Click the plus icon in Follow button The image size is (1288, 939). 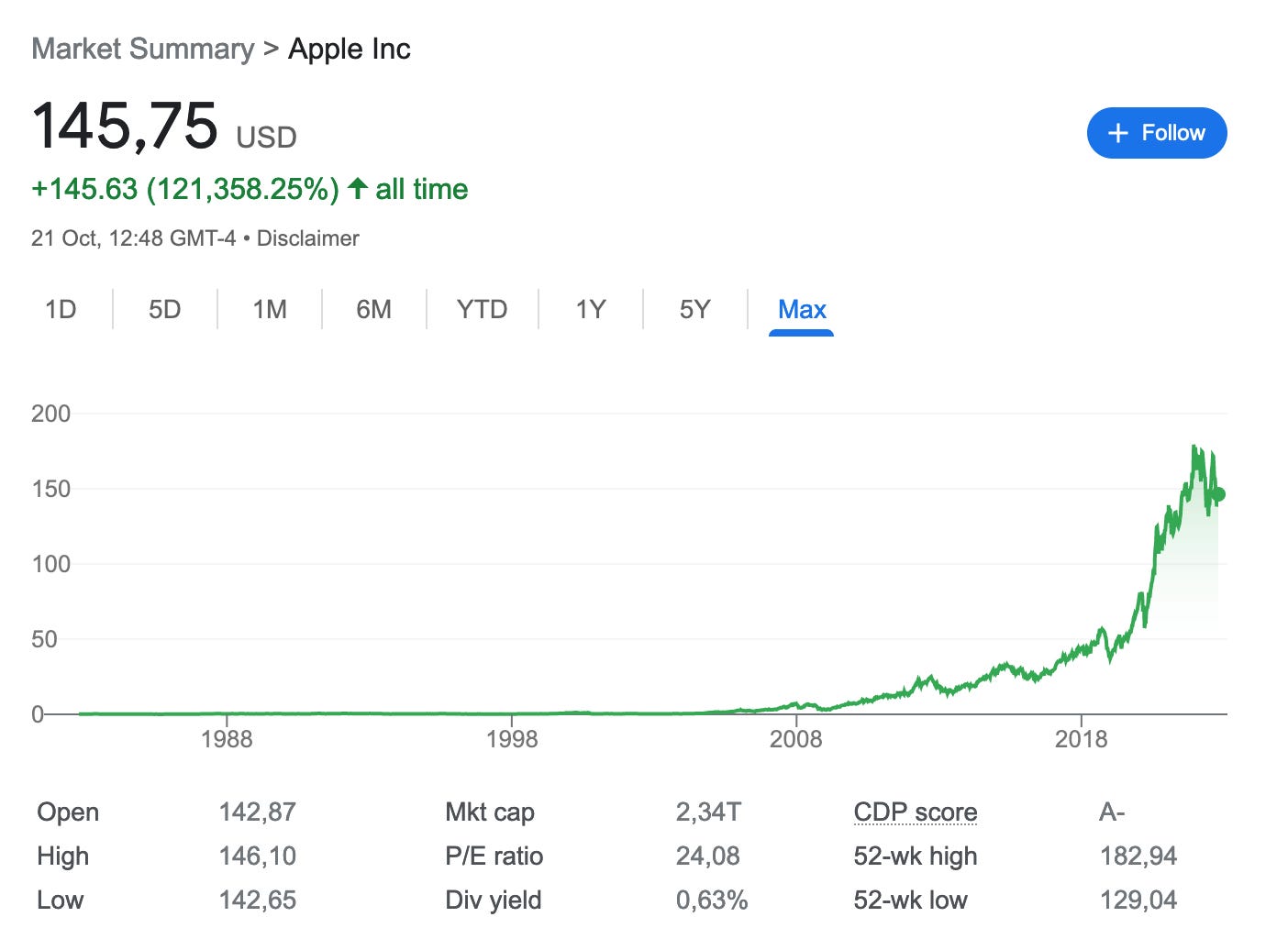coord(1117,134)
